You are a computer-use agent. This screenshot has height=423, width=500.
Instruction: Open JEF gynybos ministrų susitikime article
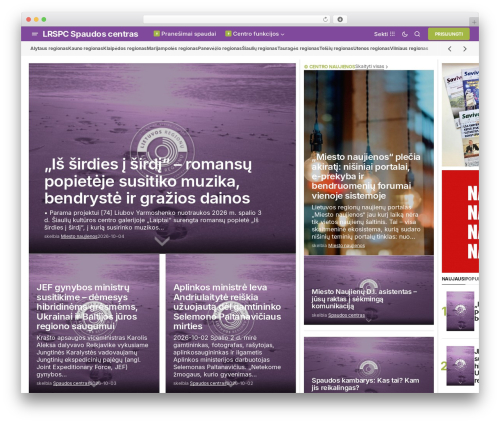(x=87, y=307)
